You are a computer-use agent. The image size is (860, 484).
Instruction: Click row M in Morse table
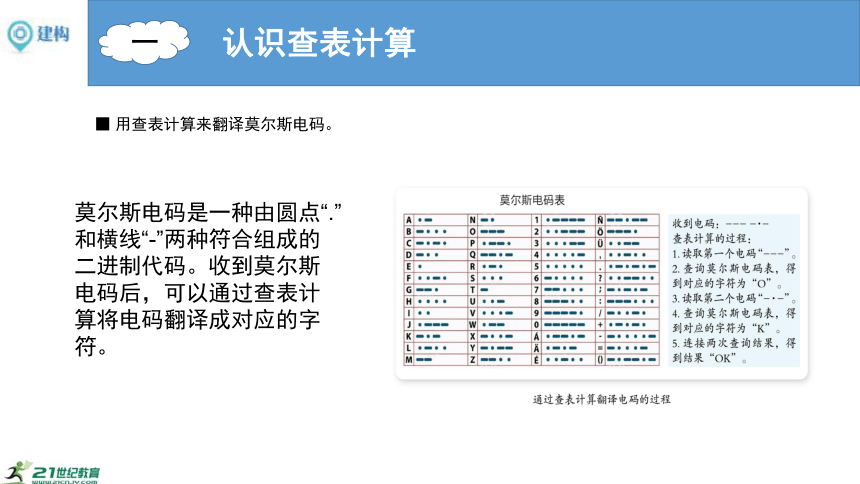pos(435,360)
